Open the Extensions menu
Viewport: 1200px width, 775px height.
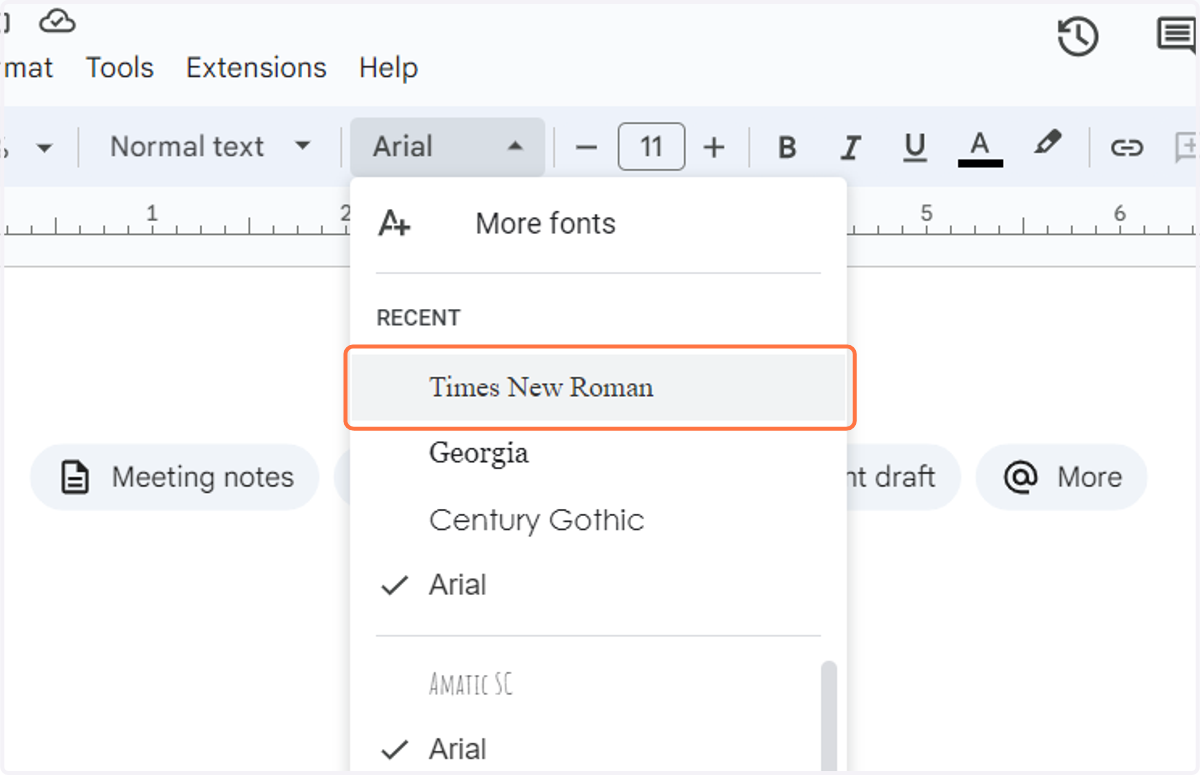[x=256, y=68]
